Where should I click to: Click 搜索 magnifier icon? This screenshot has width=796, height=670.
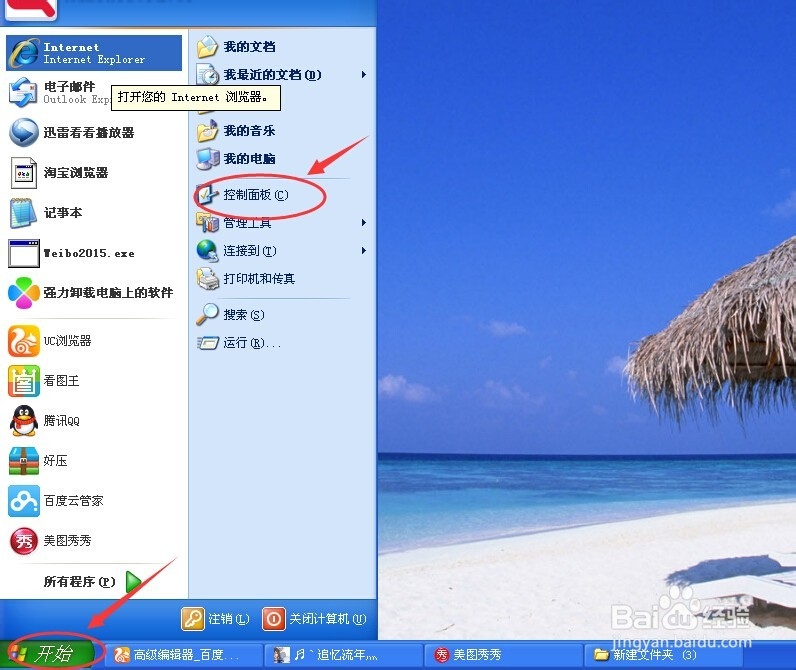(x=207, y=315)
